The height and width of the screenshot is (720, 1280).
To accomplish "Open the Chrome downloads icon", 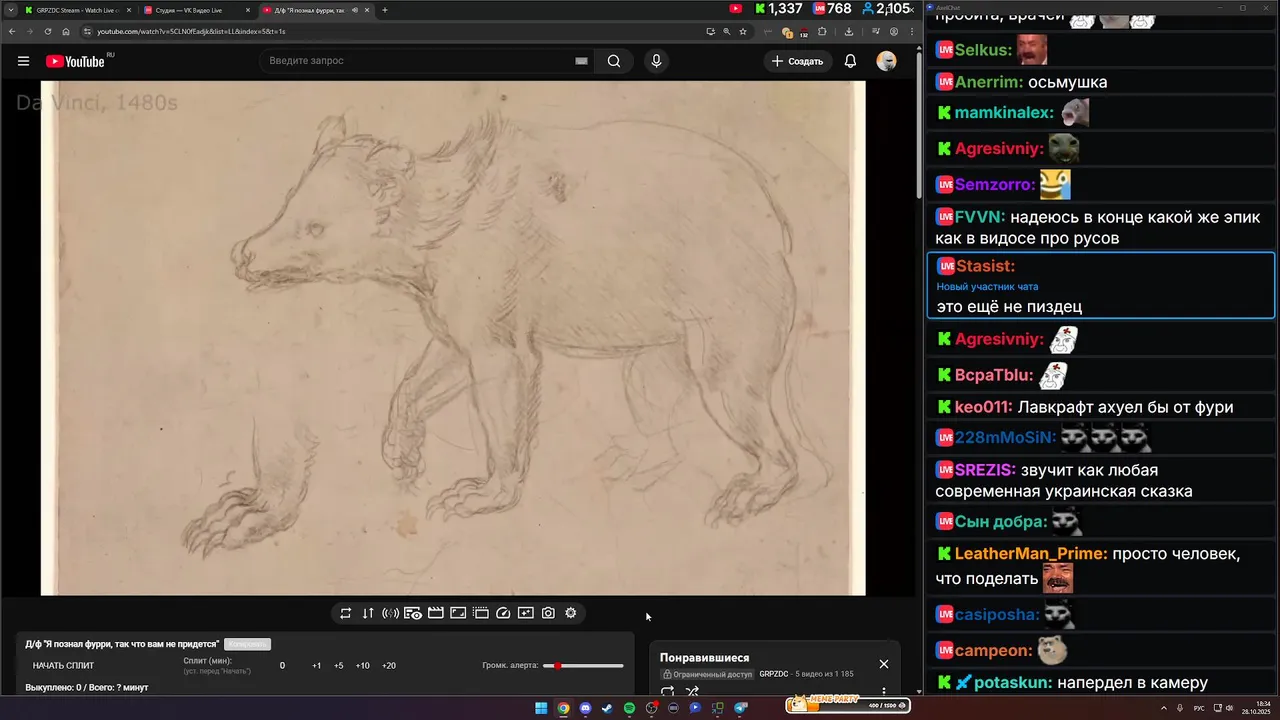I will [x=848, y=31].
